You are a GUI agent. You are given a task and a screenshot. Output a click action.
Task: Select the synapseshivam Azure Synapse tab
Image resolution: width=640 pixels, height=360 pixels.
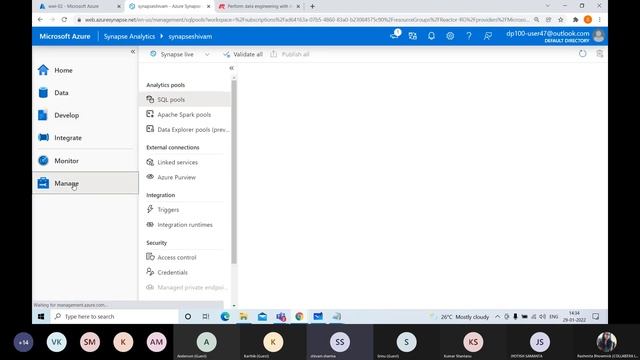170,7
